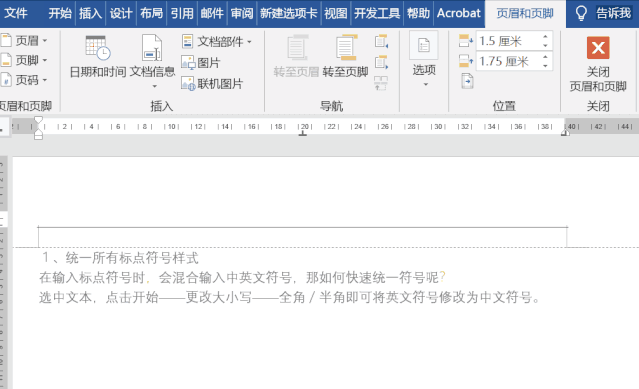Screen dimensions: 639x389
Task: Click the center tab stop marker on ruler
Action: (303, 133)
